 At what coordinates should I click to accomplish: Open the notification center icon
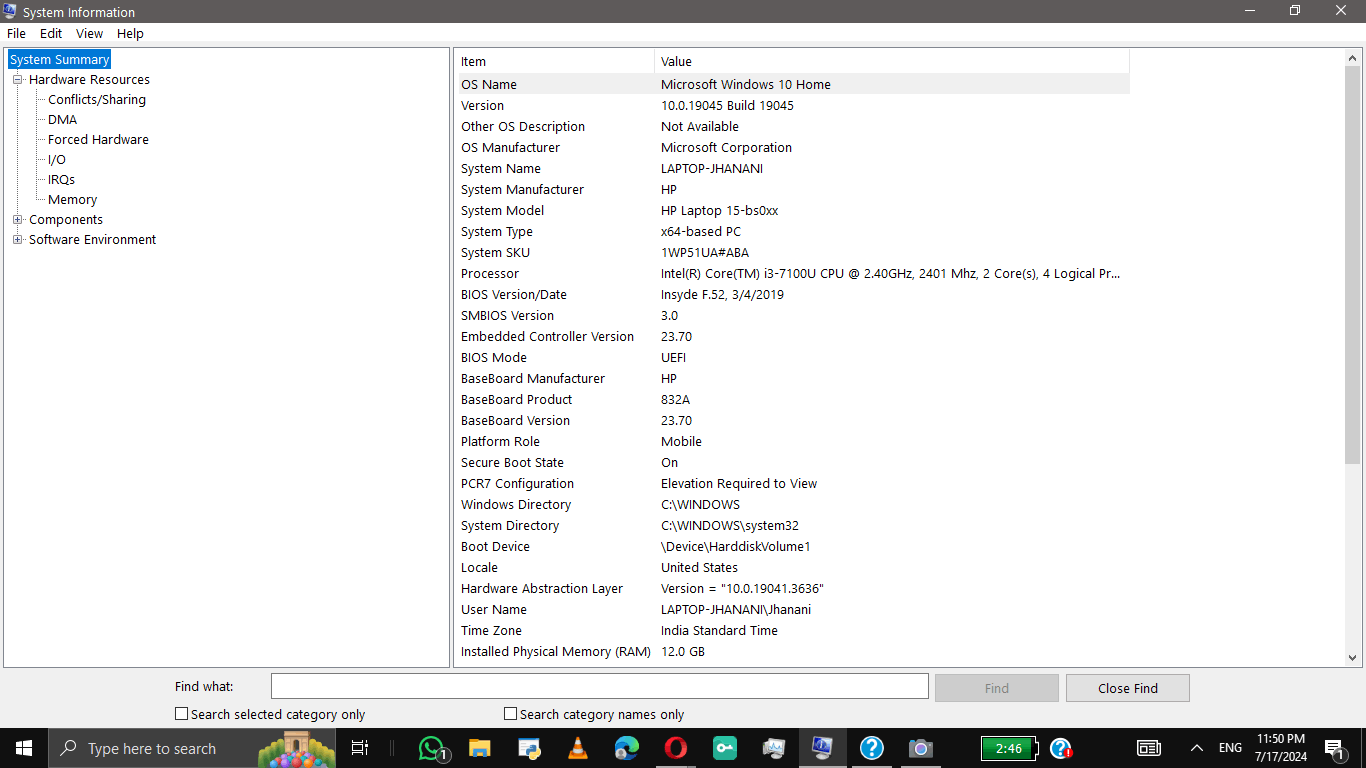coord(1335,748)
